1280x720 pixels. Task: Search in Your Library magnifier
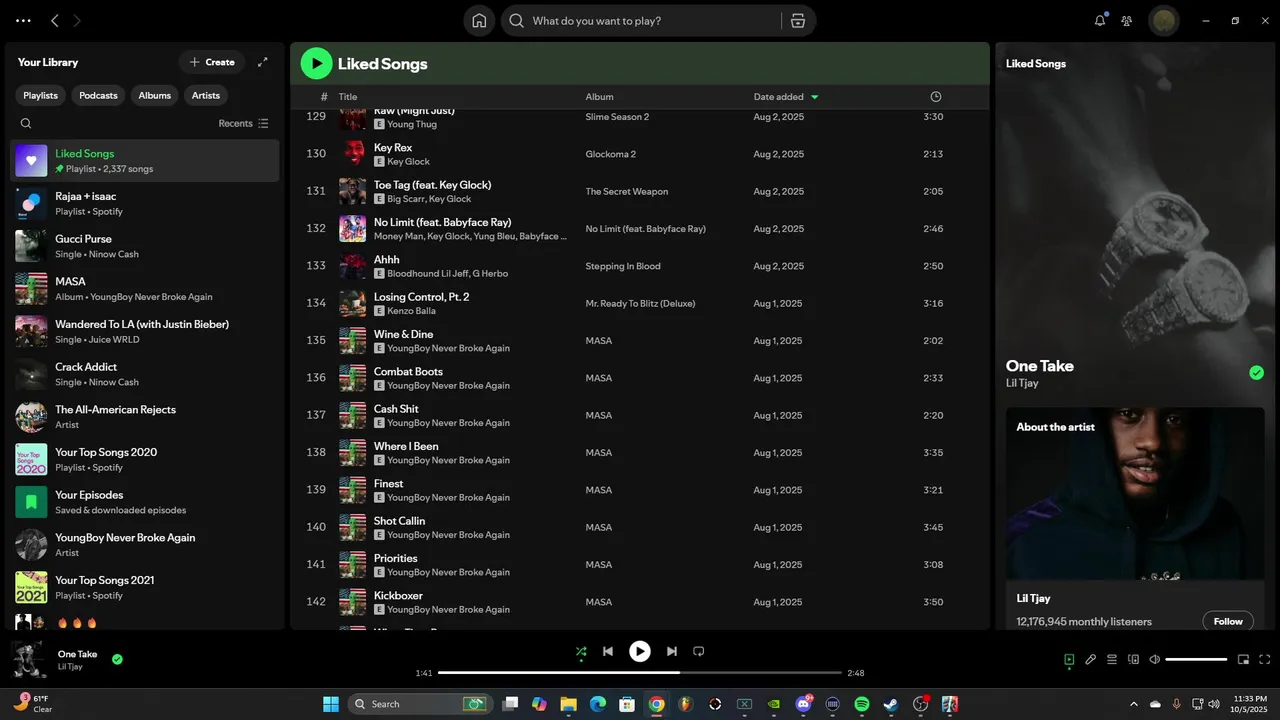click(x=26, y=123)
